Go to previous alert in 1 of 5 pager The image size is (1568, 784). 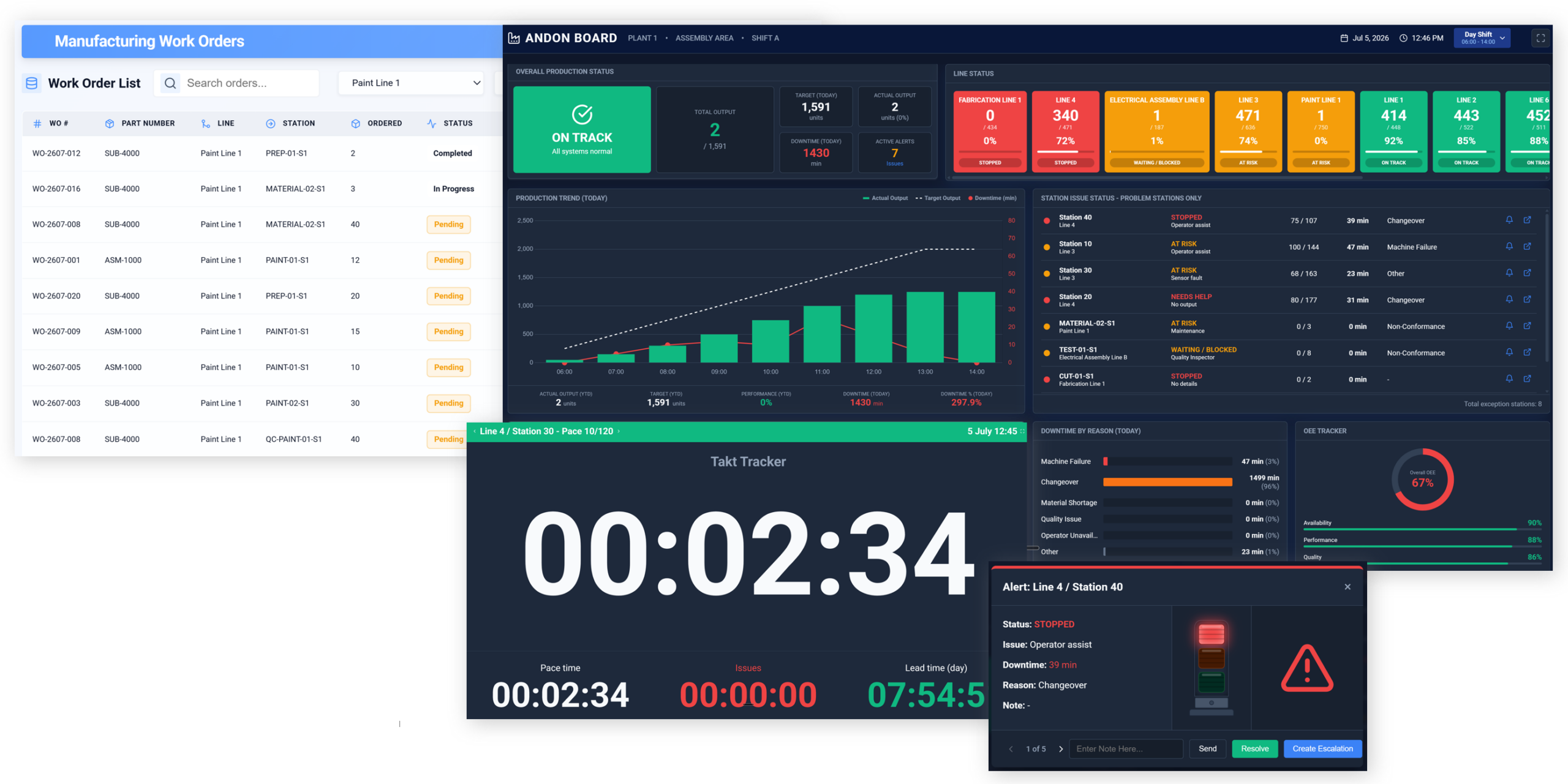[x=1011, y=748]
